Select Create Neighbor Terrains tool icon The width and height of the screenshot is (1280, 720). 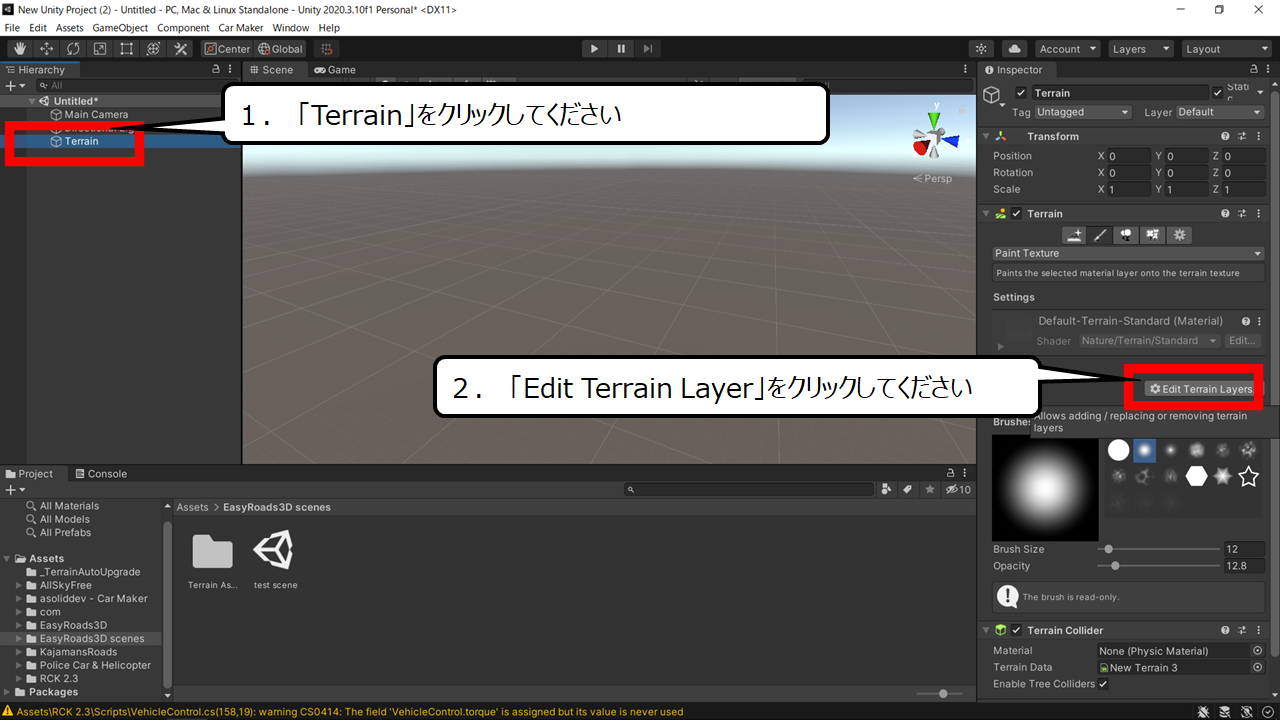(x=1075, y=235)
